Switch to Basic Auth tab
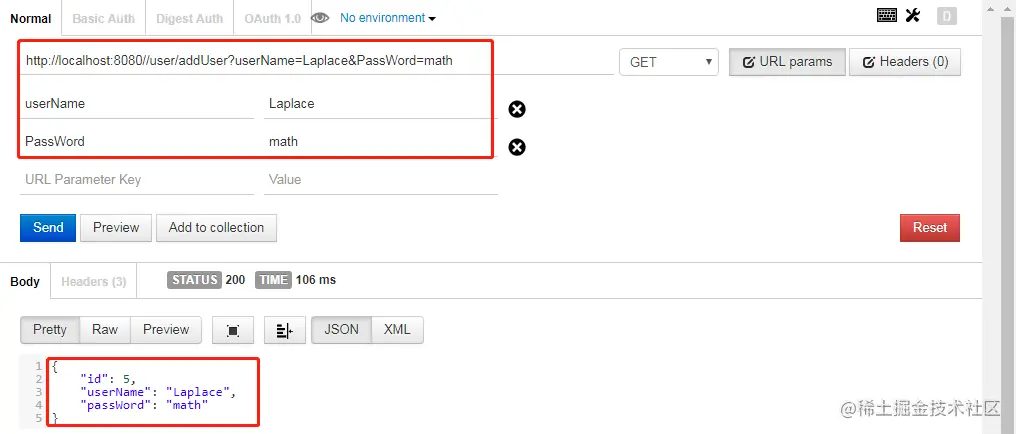 pyautogui.click(x=104, y=18)
